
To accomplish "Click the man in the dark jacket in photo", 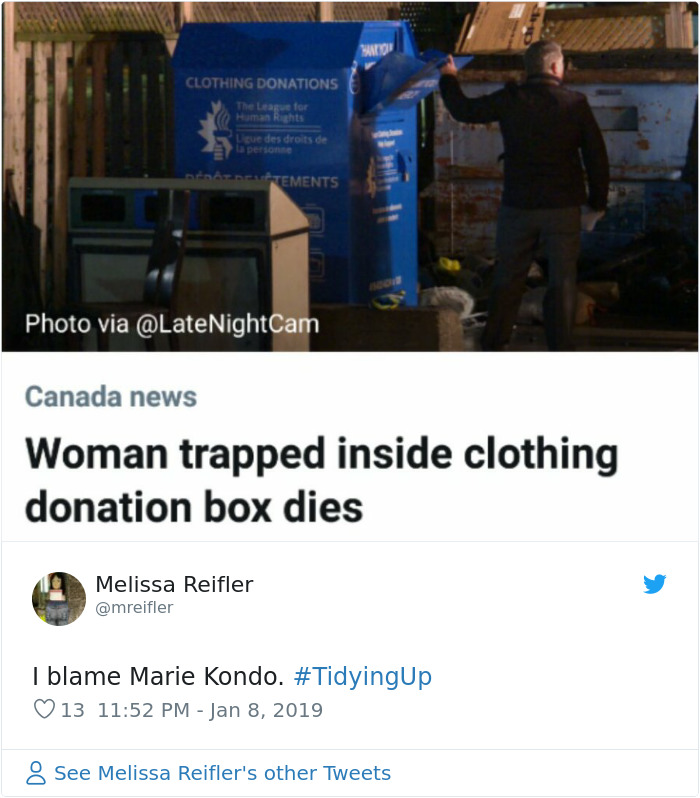I will (x=529, y=193).
